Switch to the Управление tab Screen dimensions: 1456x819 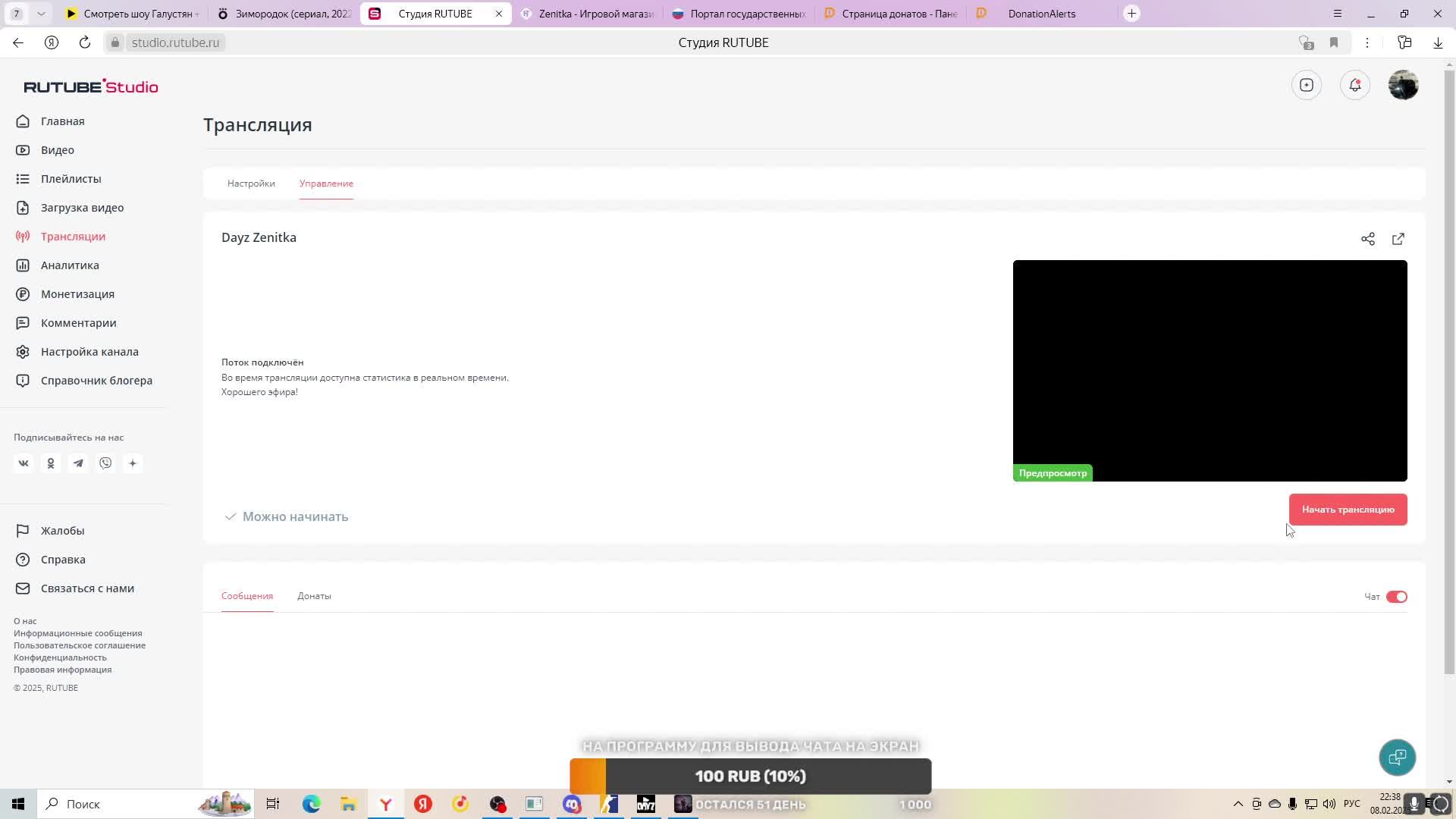pyautogui.click(x=326, y=184)
